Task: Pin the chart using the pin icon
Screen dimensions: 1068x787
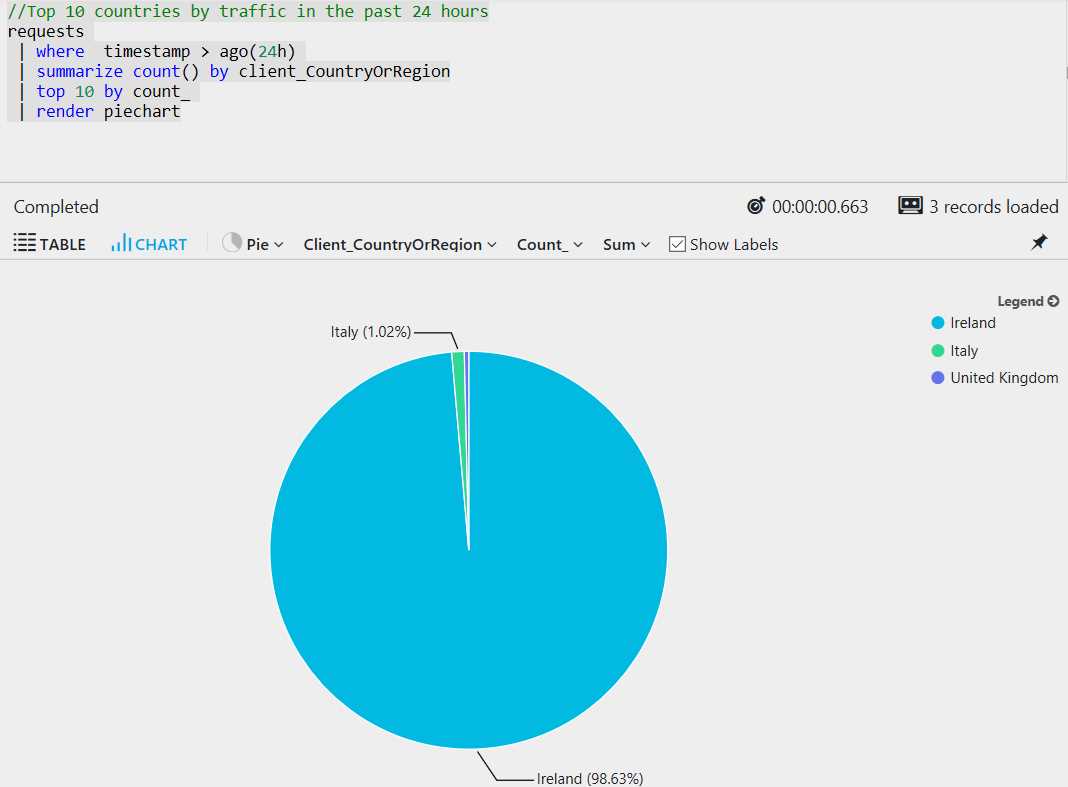Action: (1040, 242)
